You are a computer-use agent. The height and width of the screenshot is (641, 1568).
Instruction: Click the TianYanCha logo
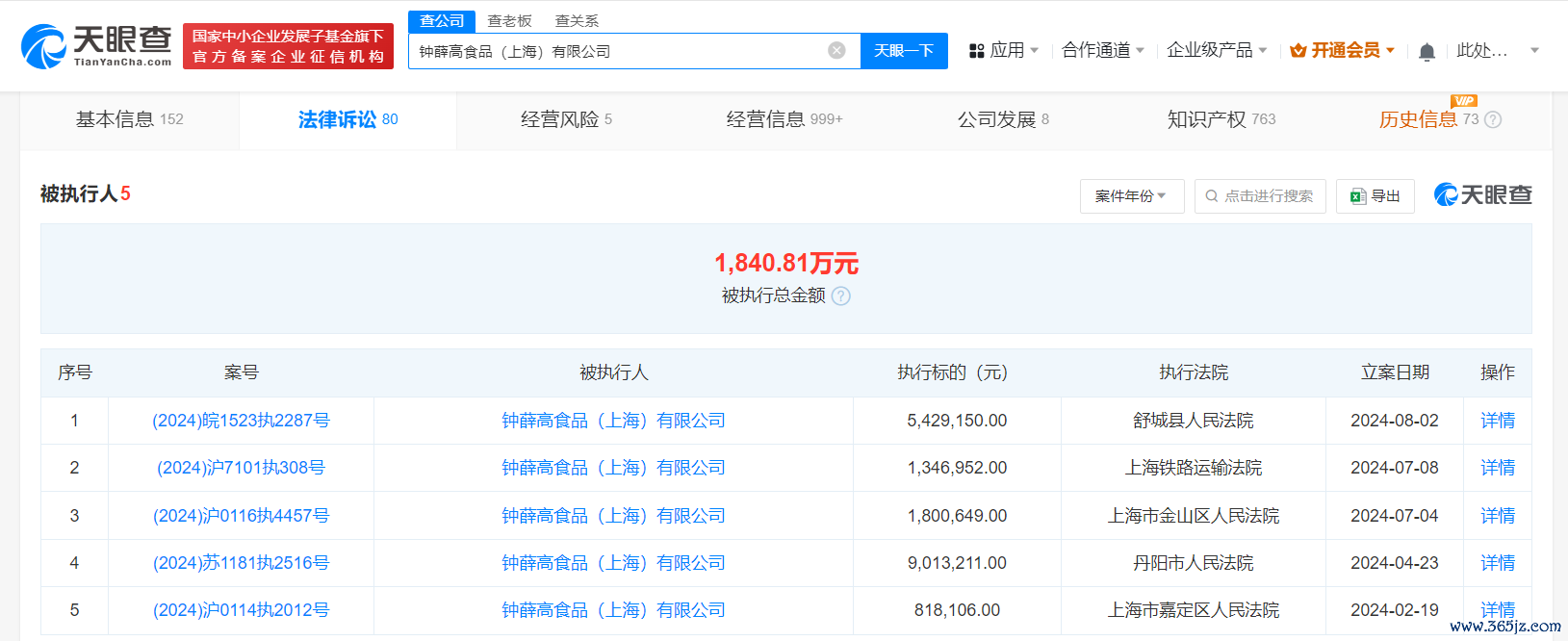click(x=96, y=46)
